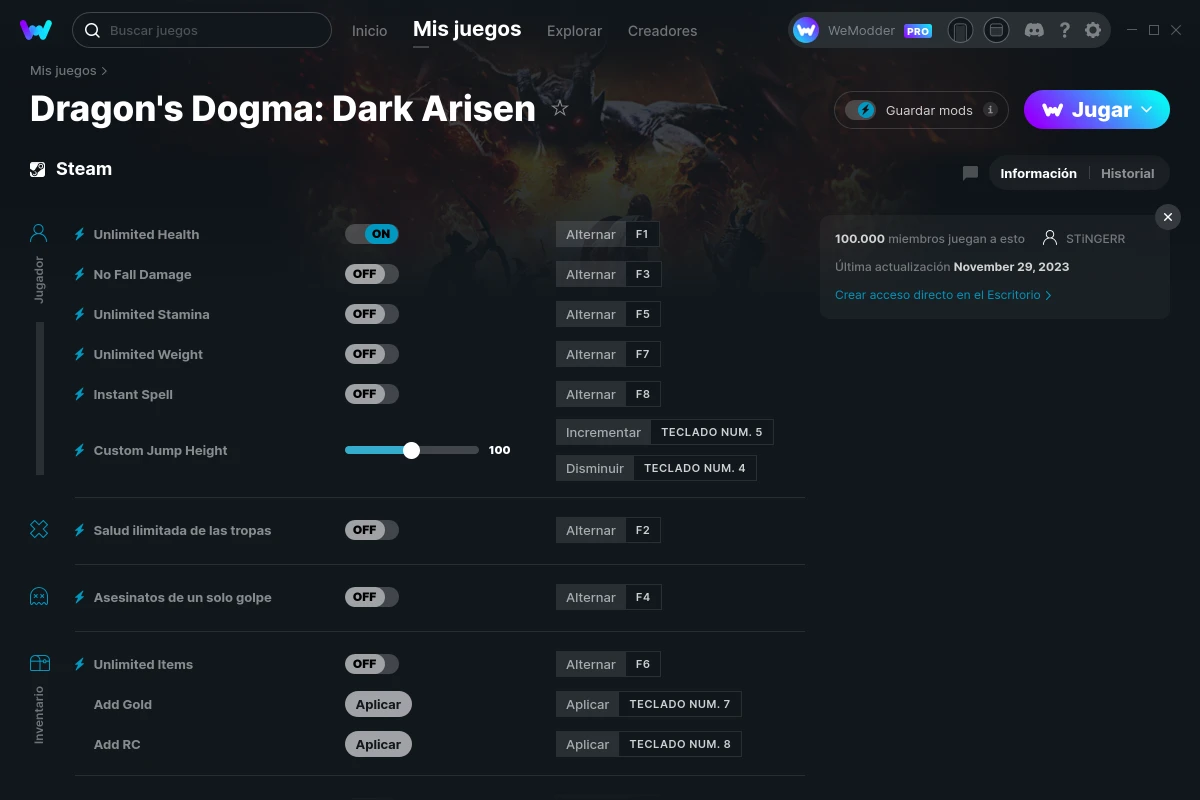The image size is (1200, 800).
Task: Select the Inventario chest icon
Action: (39, 663)
